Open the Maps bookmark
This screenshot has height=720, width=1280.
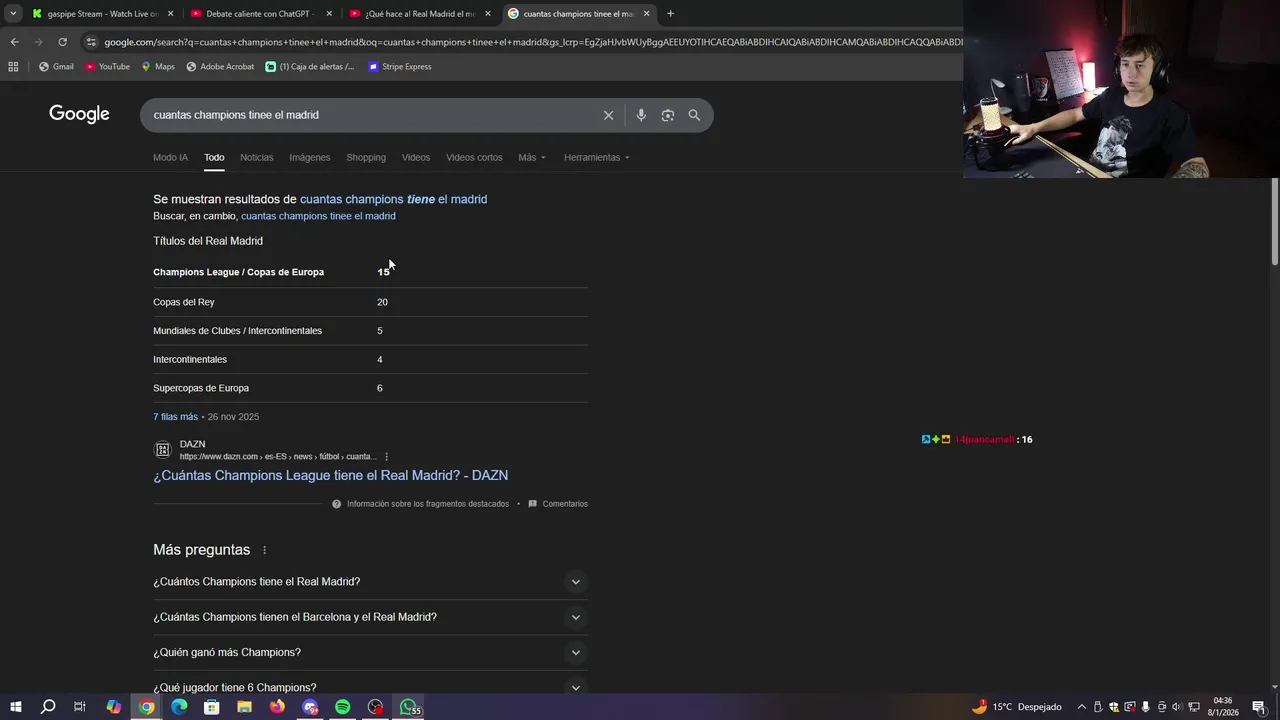click(x=158, y=67)
